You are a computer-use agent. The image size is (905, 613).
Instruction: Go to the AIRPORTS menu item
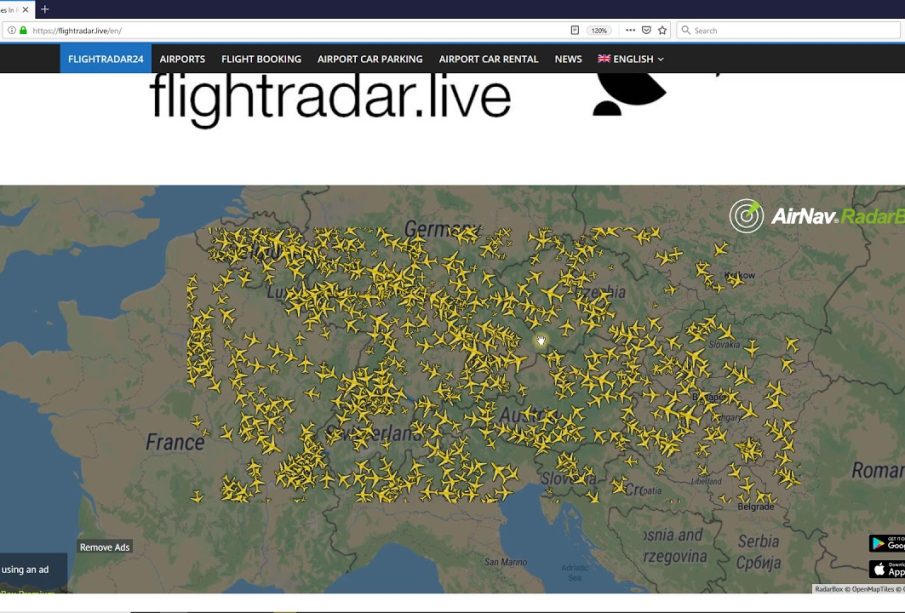[x=182, y=59]
